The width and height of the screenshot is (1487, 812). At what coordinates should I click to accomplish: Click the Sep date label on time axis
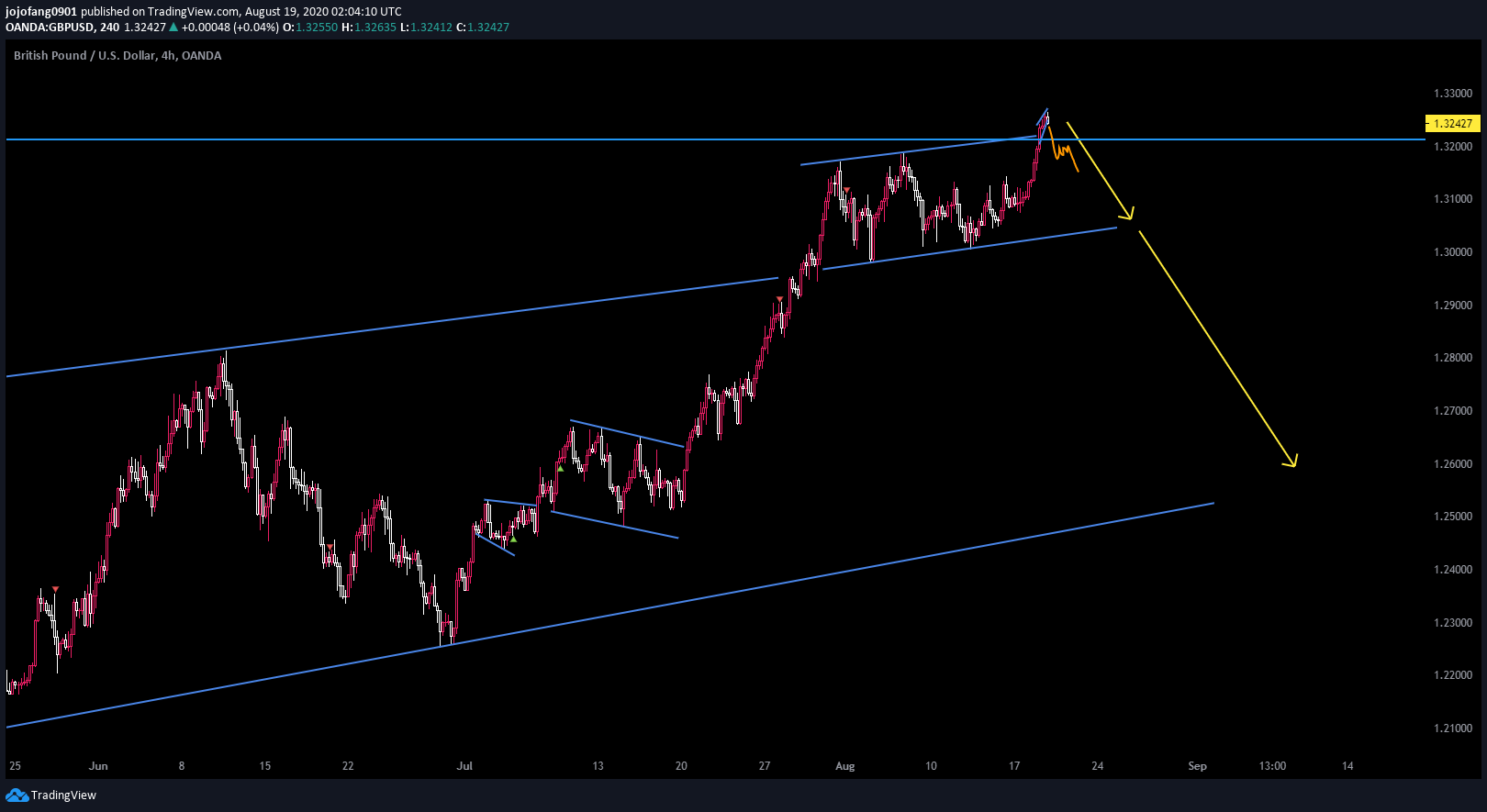pyautogui.click(x=1197, y=766)
